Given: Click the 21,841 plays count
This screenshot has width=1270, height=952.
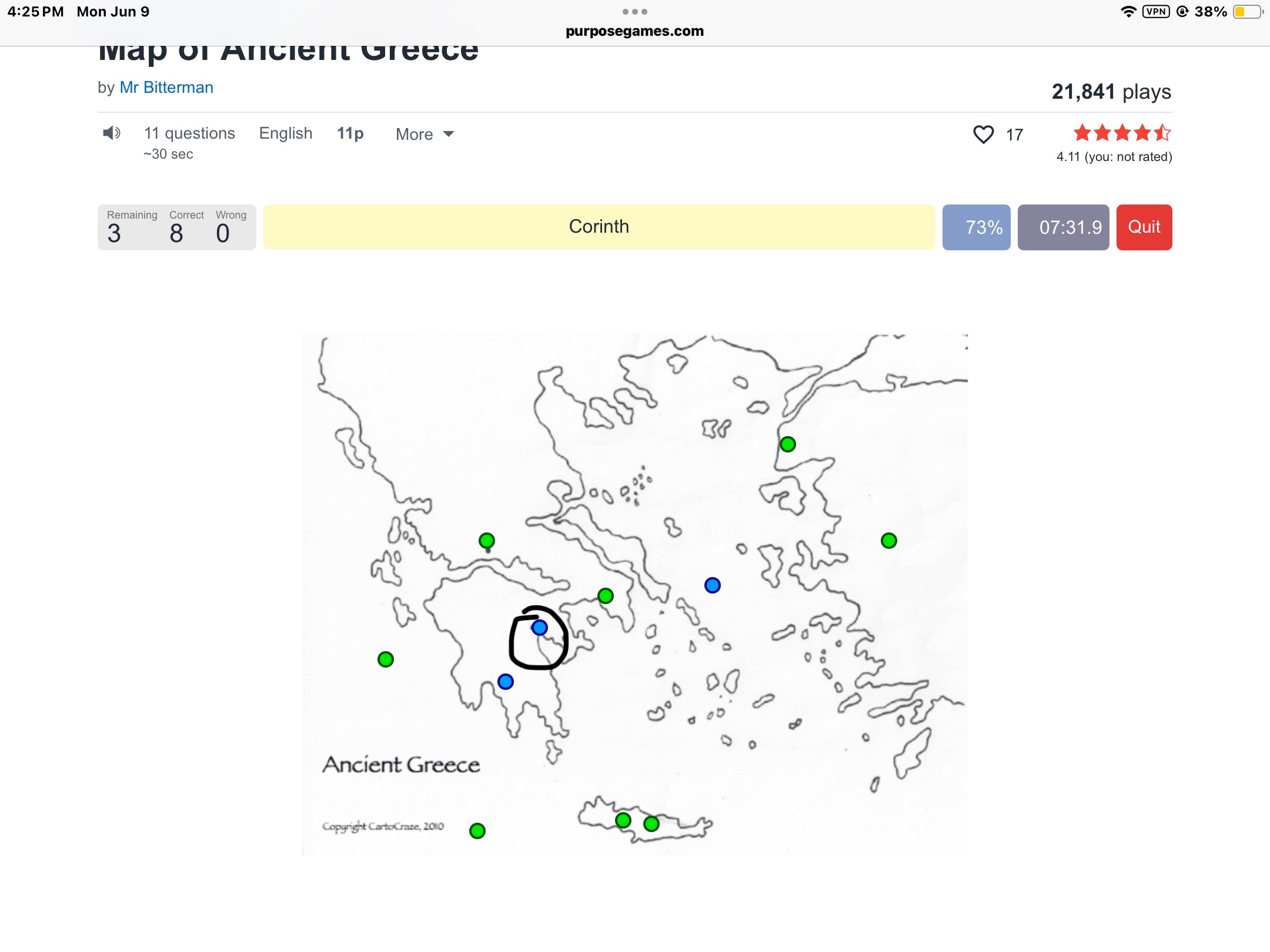Looking at the screenshot, I should (1111, 92).
